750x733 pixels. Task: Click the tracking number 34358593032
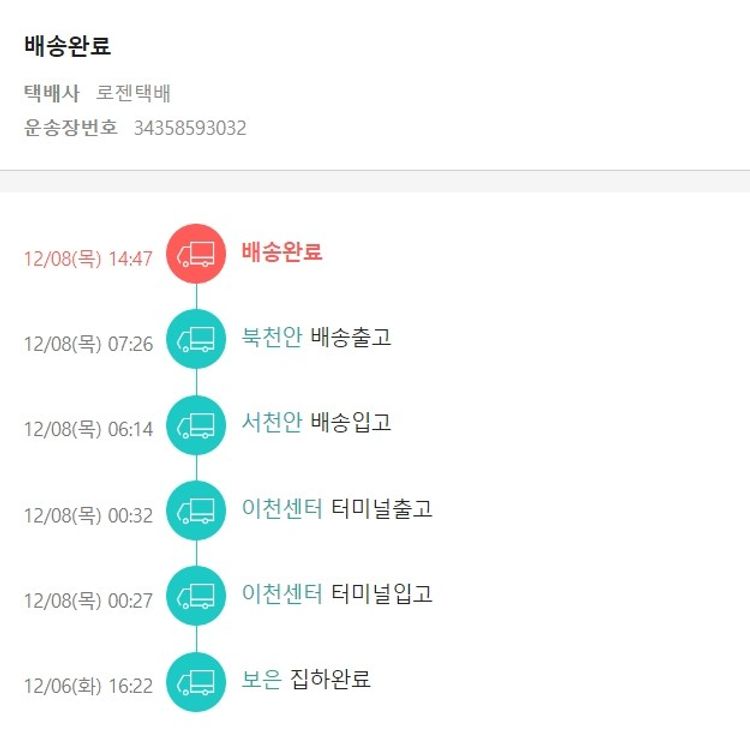(x=190, y=128)
